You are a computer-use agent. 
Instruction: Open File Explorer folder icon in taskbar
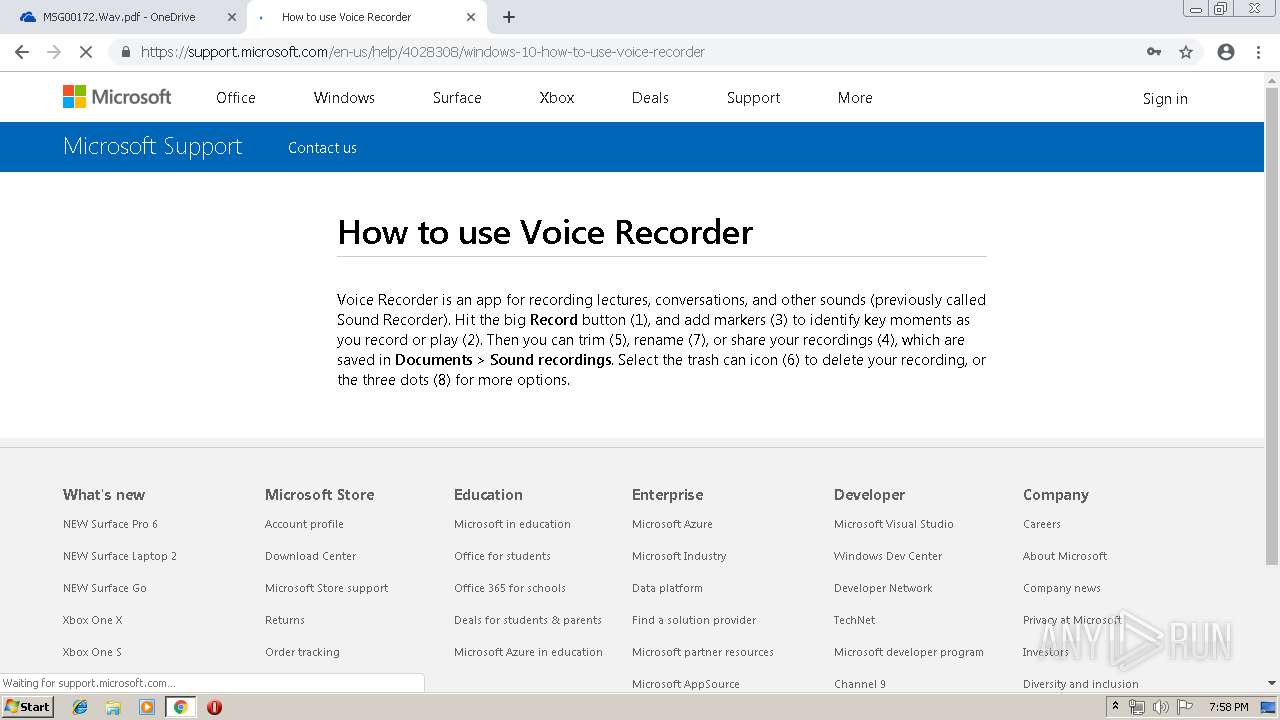click(x=113, y=707)
